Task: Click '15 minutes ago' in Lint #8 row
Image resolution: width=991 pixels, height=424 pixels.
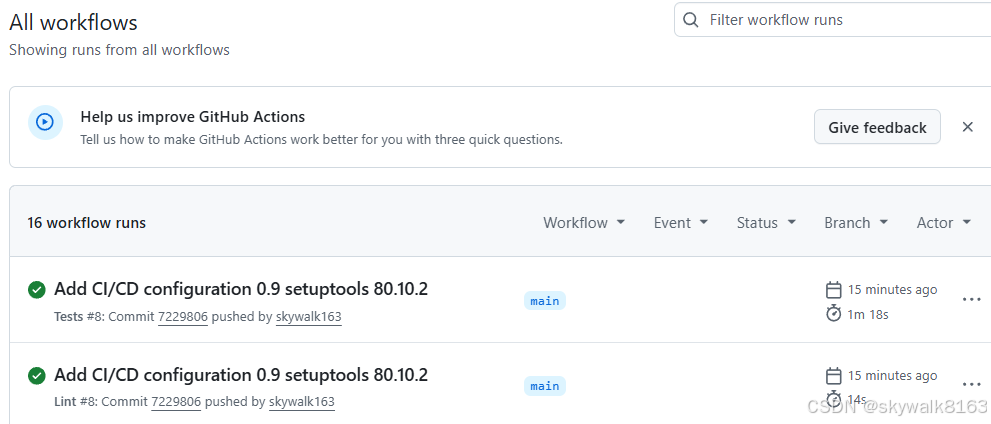Action: click(892, 375)
